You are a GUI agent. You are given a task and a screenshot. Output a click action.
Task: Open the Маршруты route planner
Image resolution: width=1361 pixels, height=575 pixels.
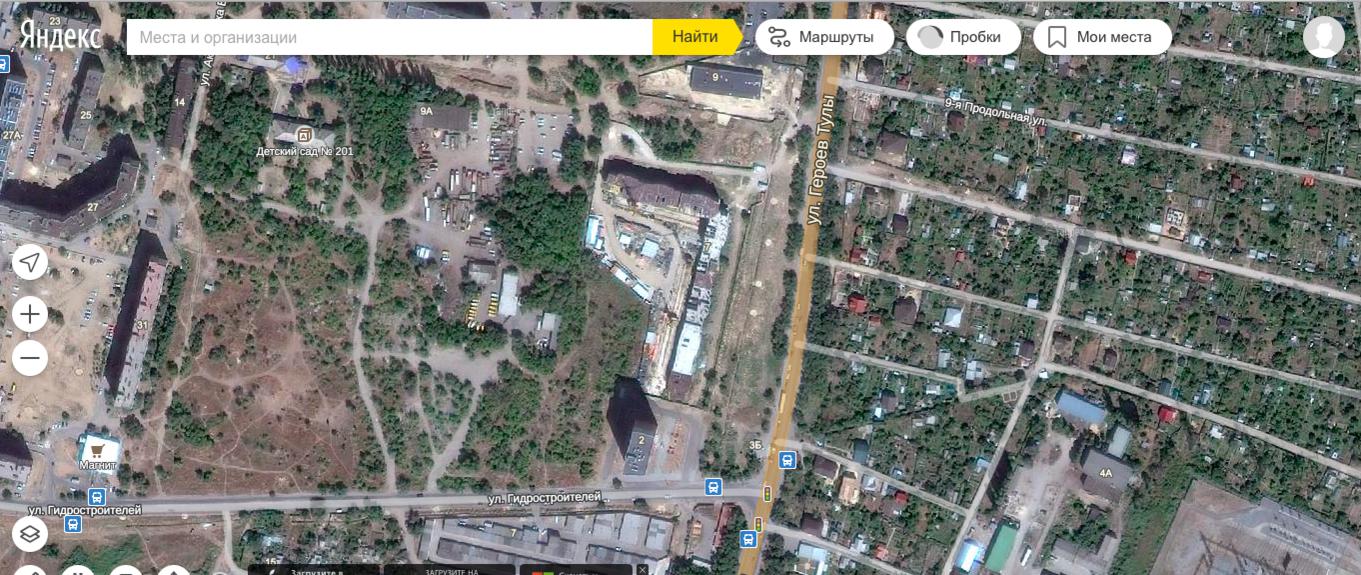point(825,37)
